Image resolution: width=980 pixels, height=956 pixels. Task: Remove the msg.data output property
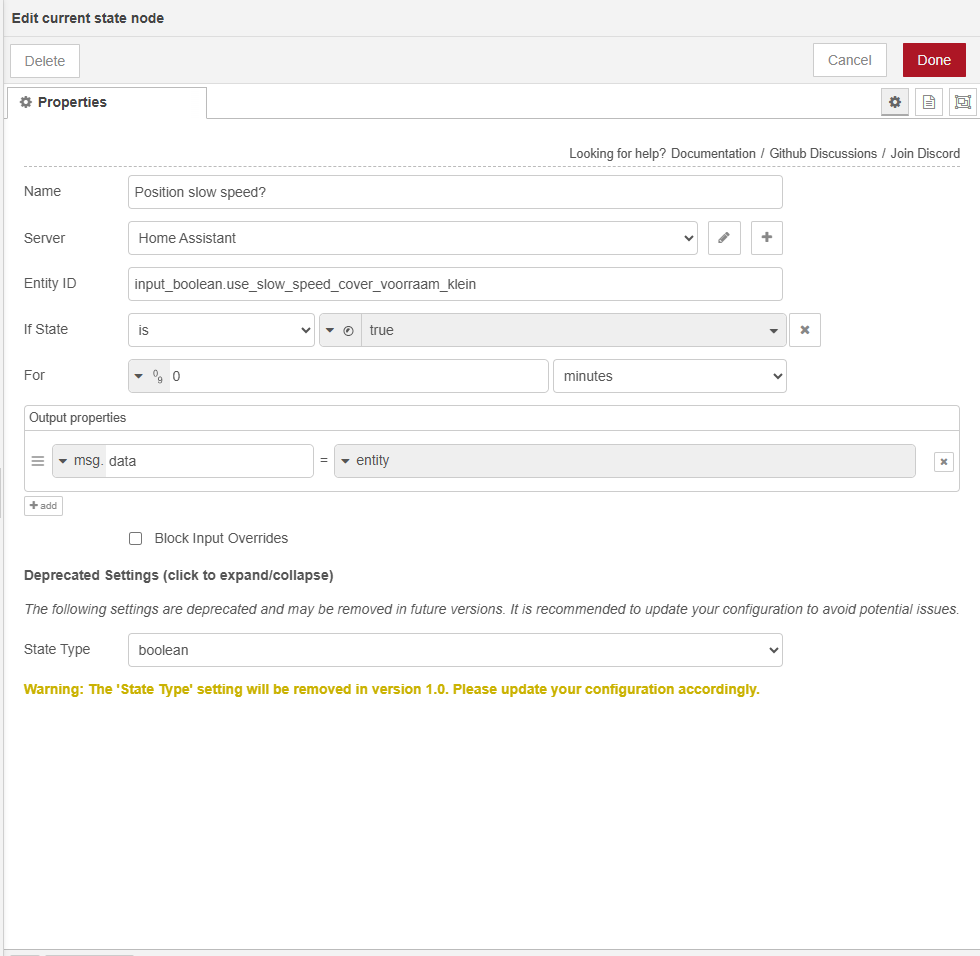[x=943, y=461]
